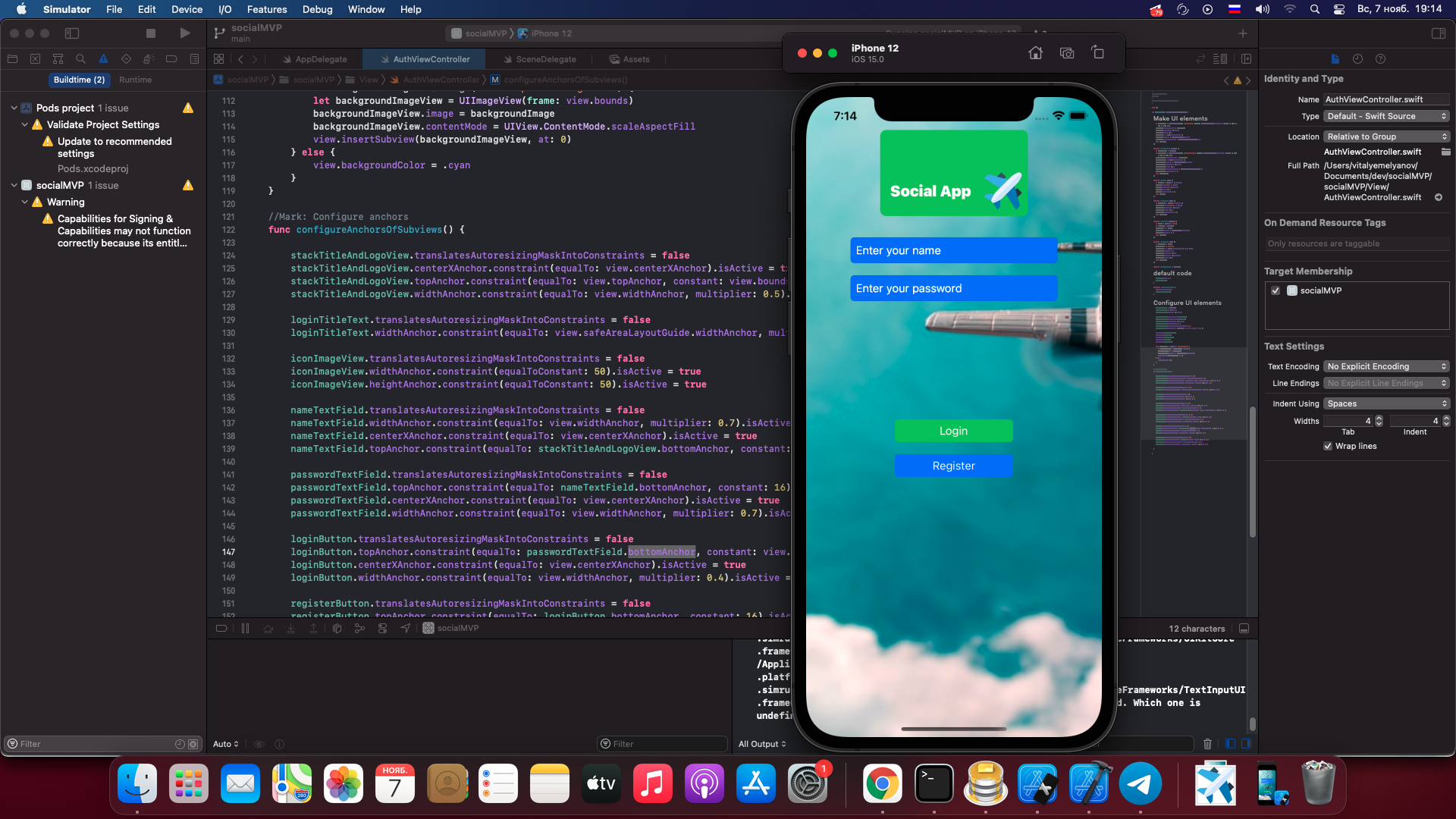1456x819 pixels.
Task: Toggle breakpoints activation in debug bar
Action: click(x=221, y=628)
